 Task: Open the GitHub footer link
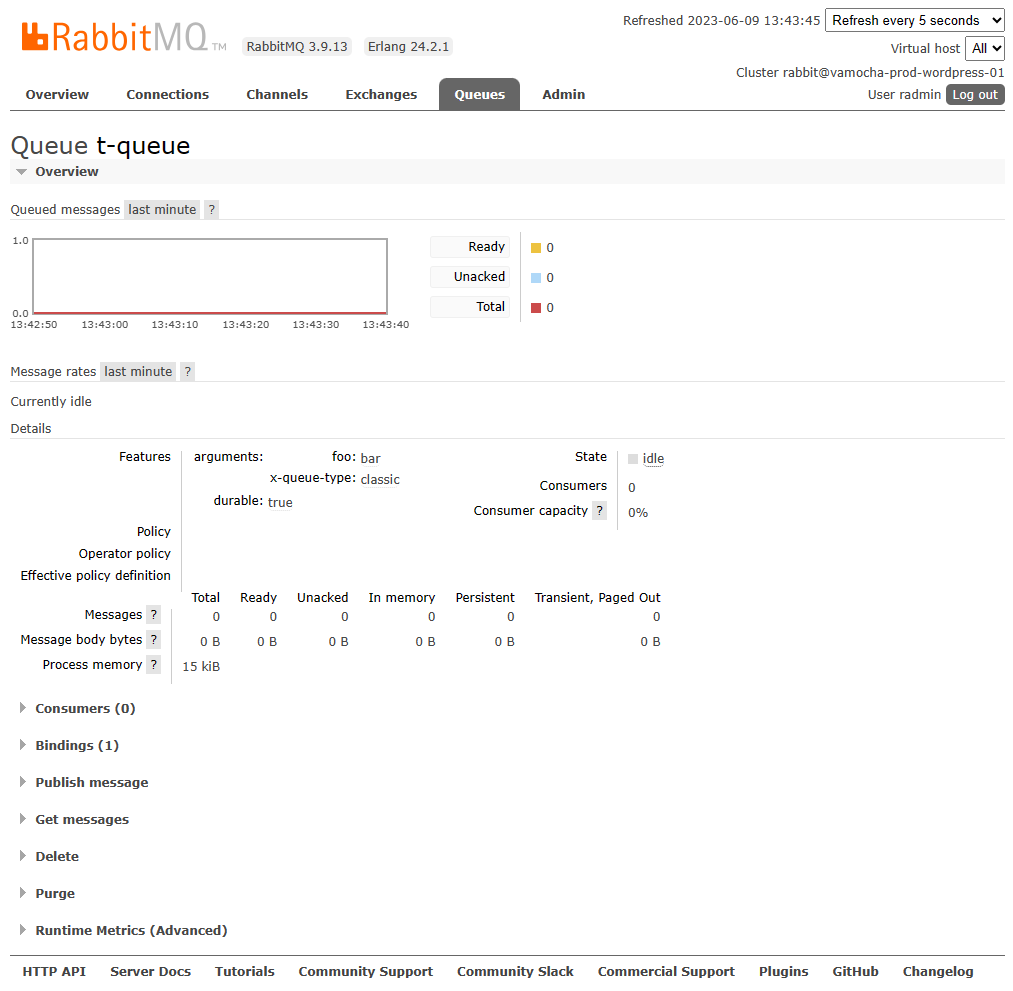(855, 971)
